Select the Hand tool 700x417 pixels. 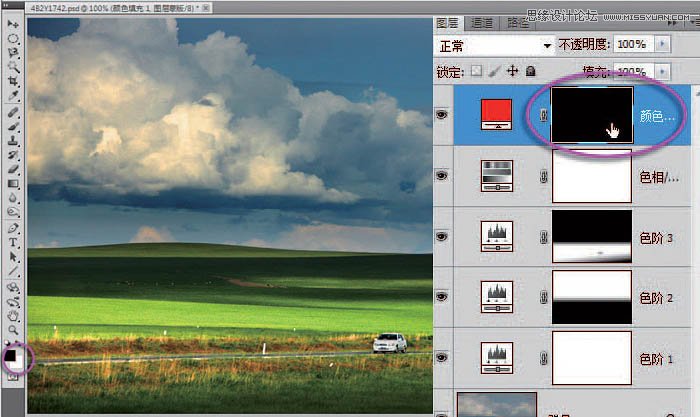click(13, 313)
